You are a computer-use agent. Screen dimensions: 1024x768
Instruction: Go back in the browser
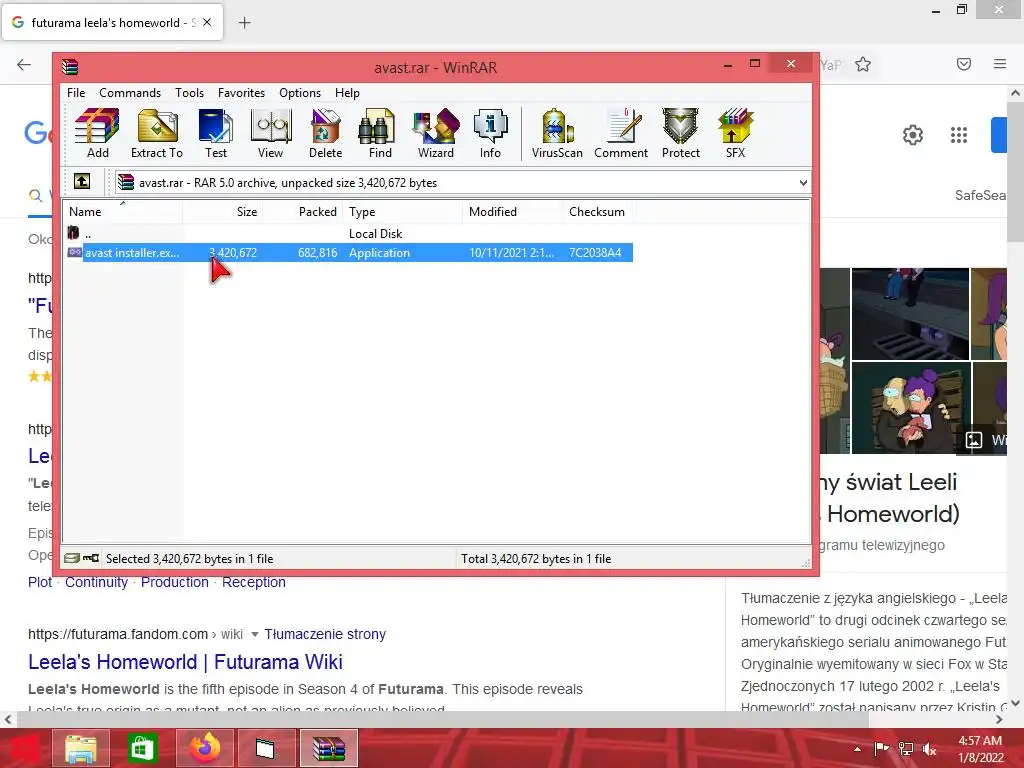coord(24,64)
